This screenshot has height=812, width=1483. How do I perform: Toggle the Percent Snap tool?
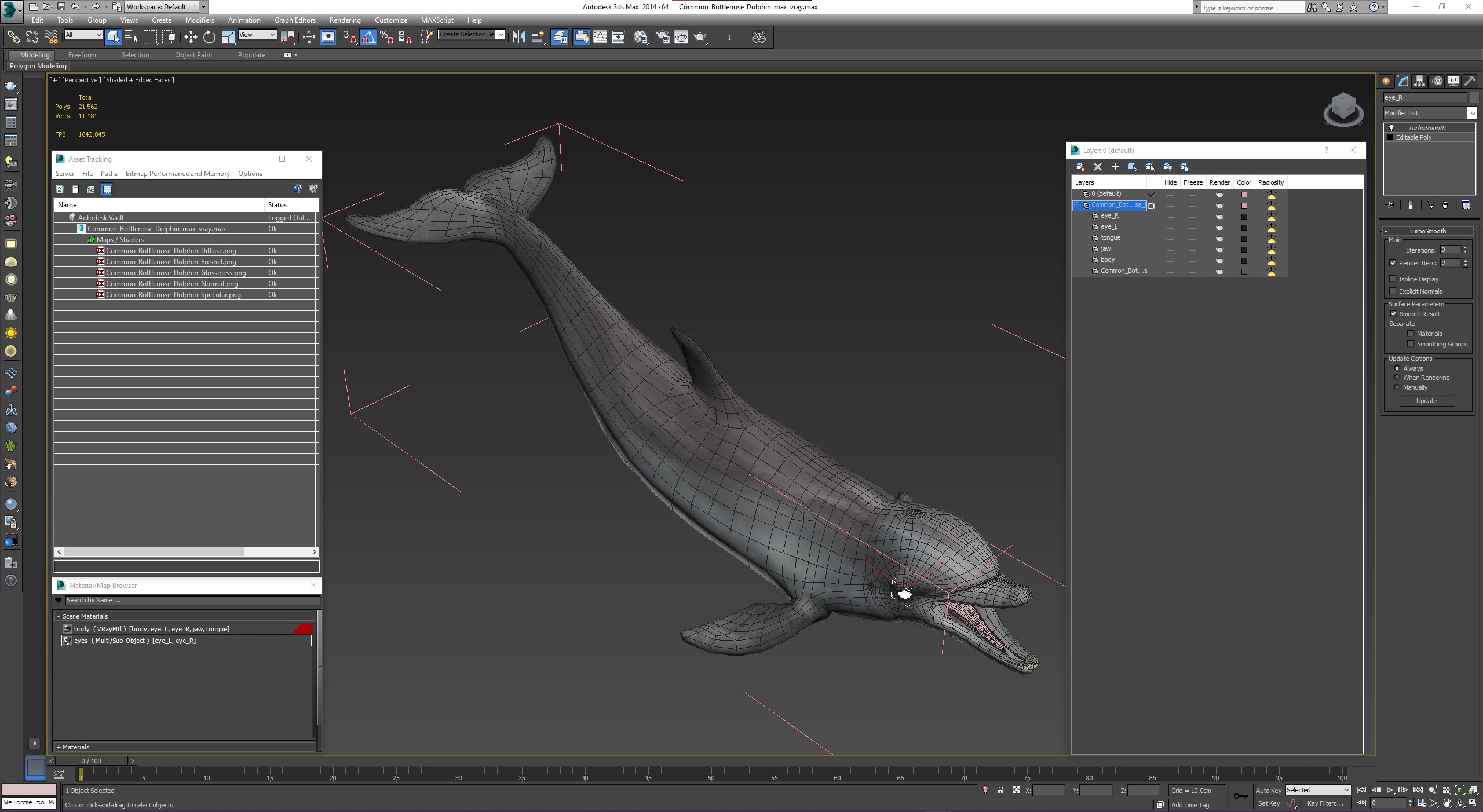(x=387, y=37)
